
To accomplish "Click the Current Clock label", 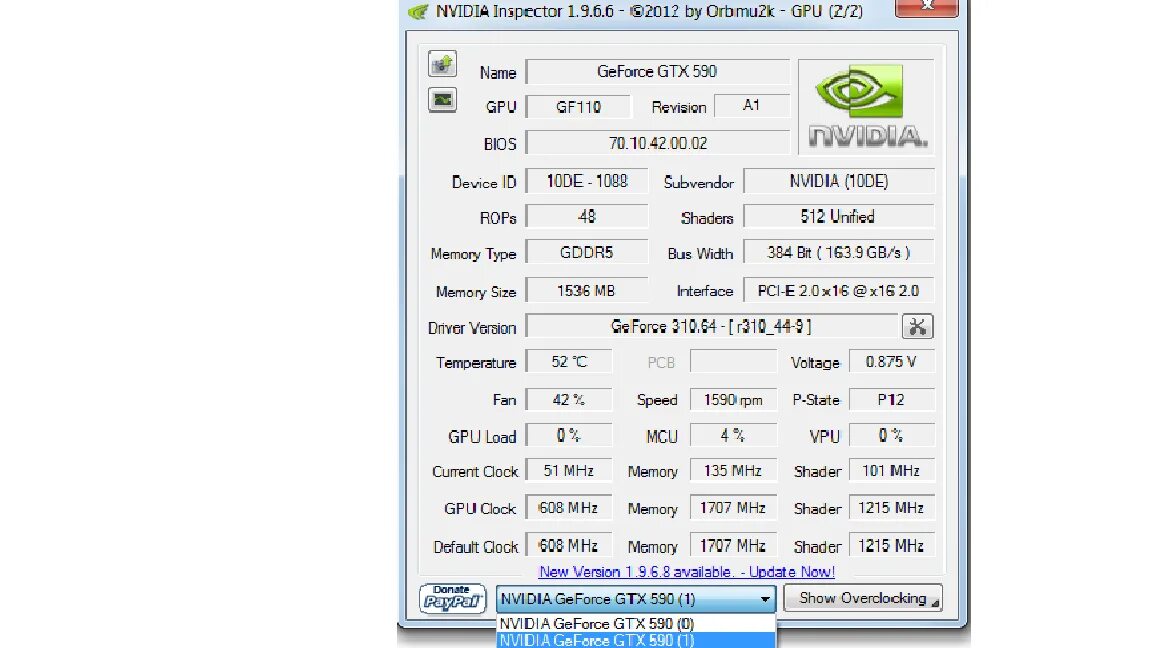I will coord(475,472).
